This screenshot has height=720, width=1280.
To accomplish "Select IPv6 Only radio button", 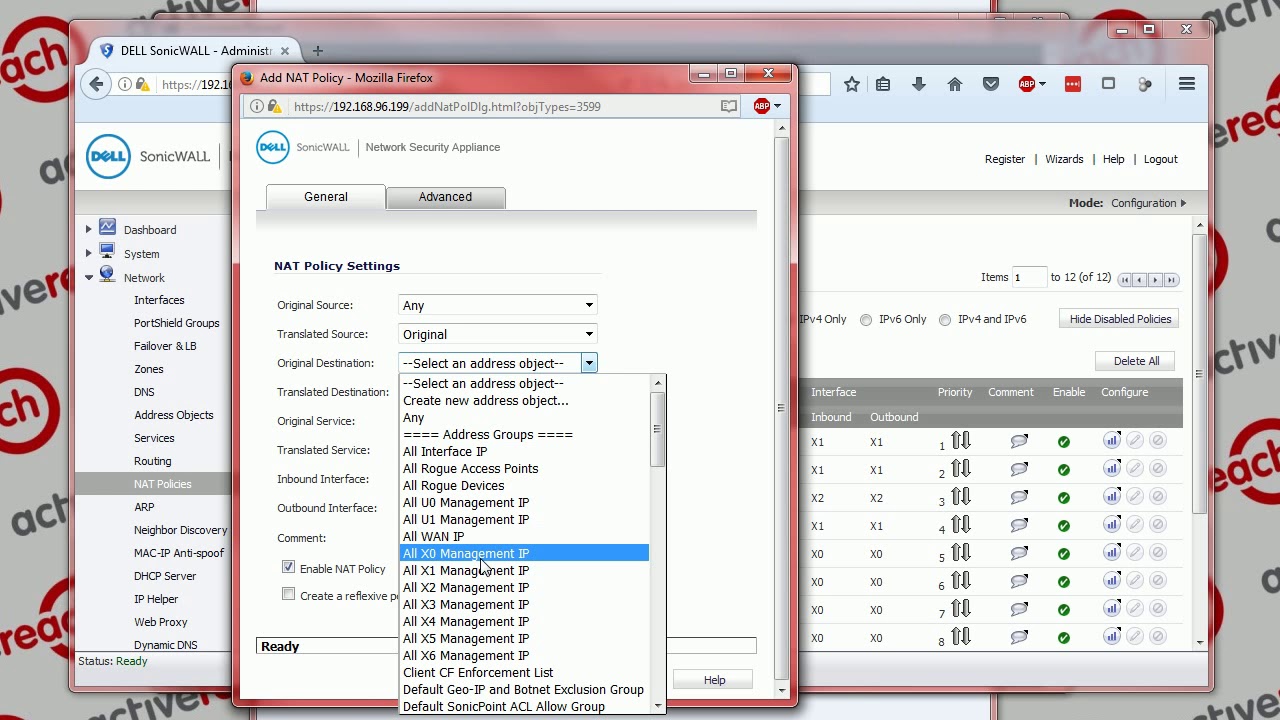I will click(x=866, y=320).
